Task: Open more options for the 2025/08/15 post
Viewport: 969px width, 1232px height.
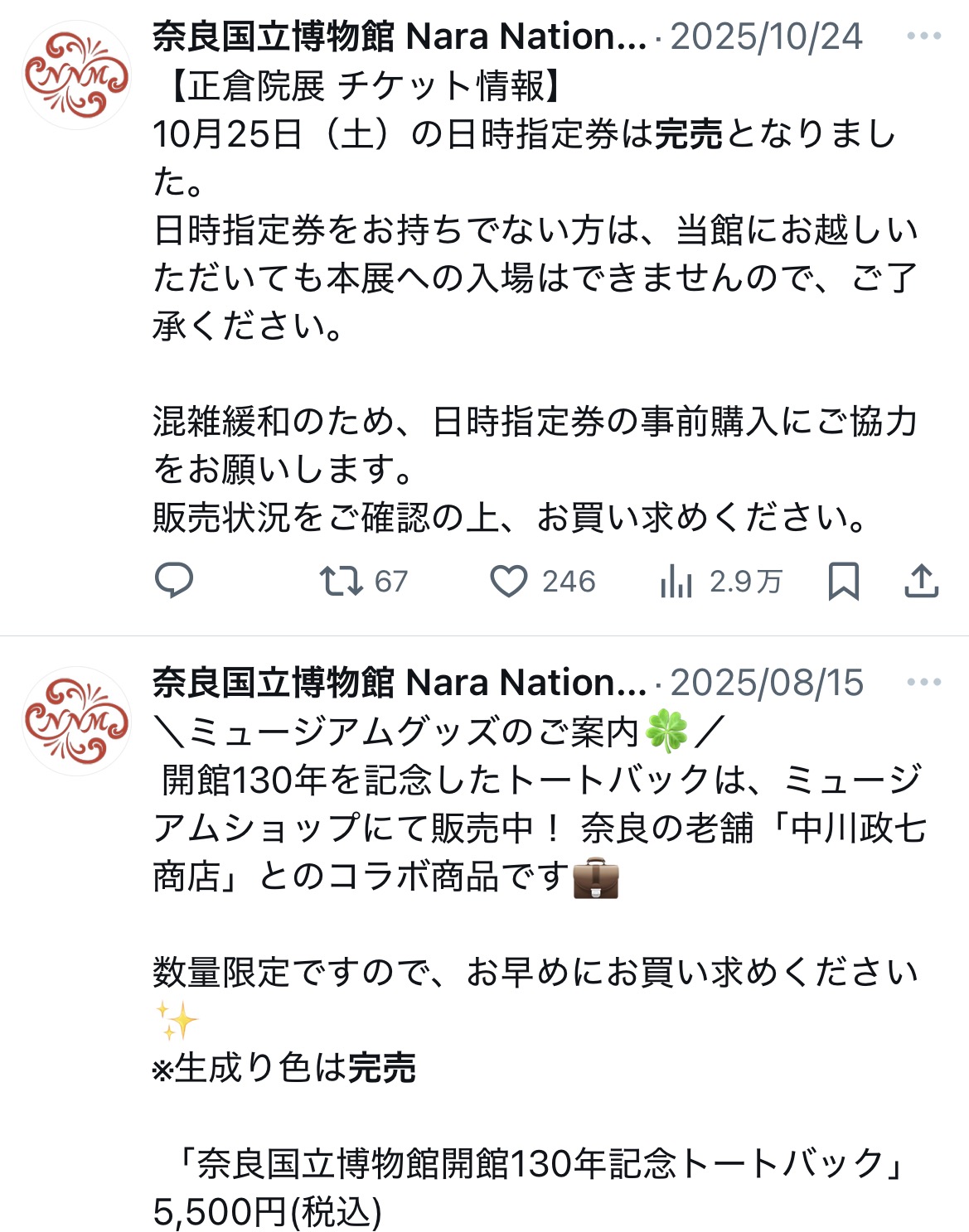Action: tap(923, 683)
